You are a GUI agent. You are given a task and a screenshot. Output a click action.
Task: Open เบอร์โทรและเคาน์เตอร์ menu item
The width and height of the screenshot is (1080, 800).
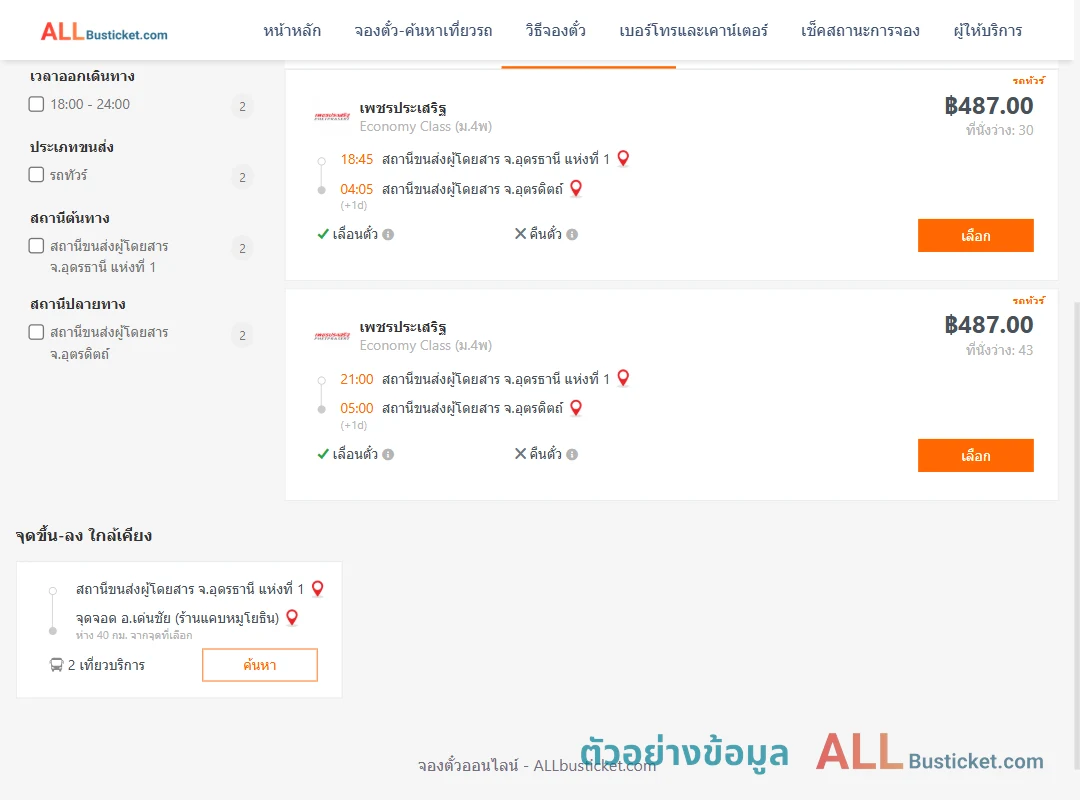pos(694,30)
